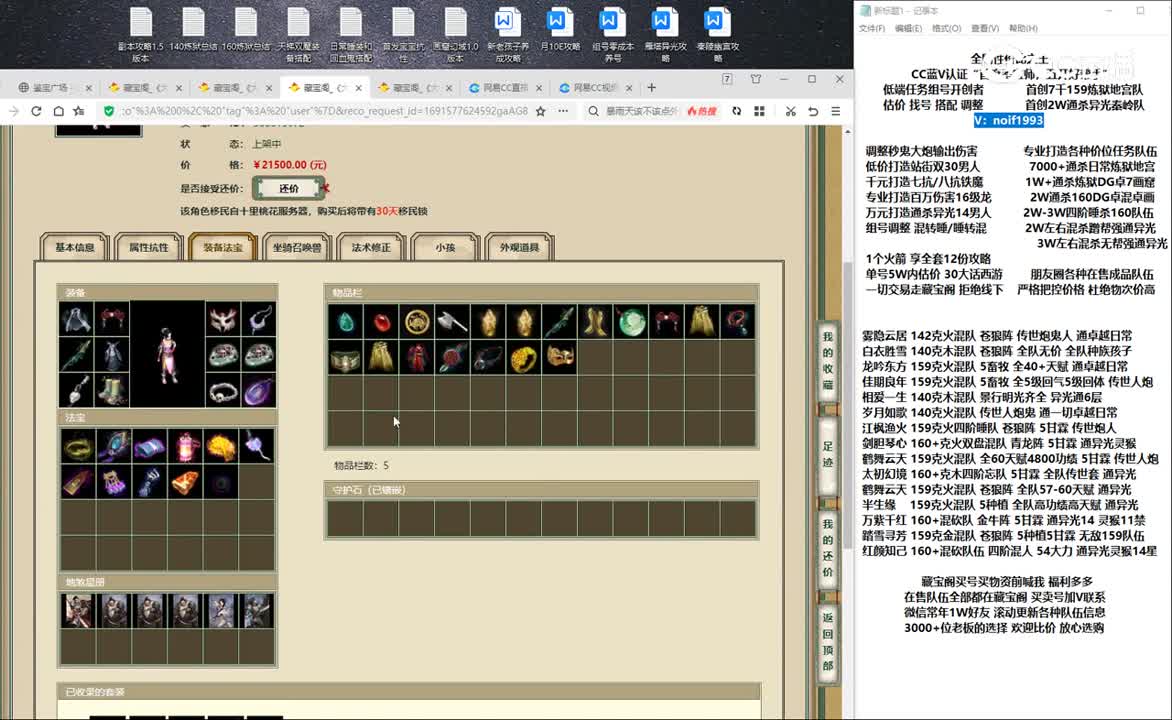
Task: Select the gold medallion inventory item
Action: tap(417, 321)
